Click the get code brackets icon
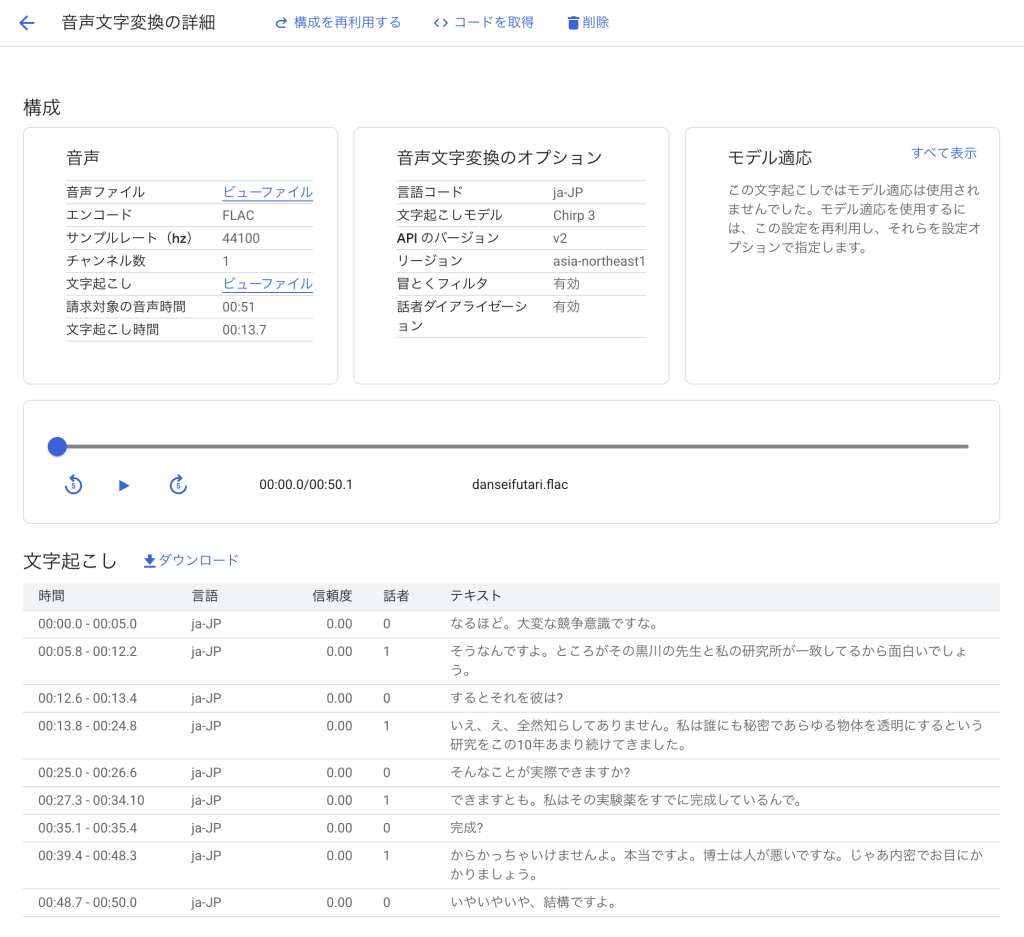 click(x=440, y=23)
